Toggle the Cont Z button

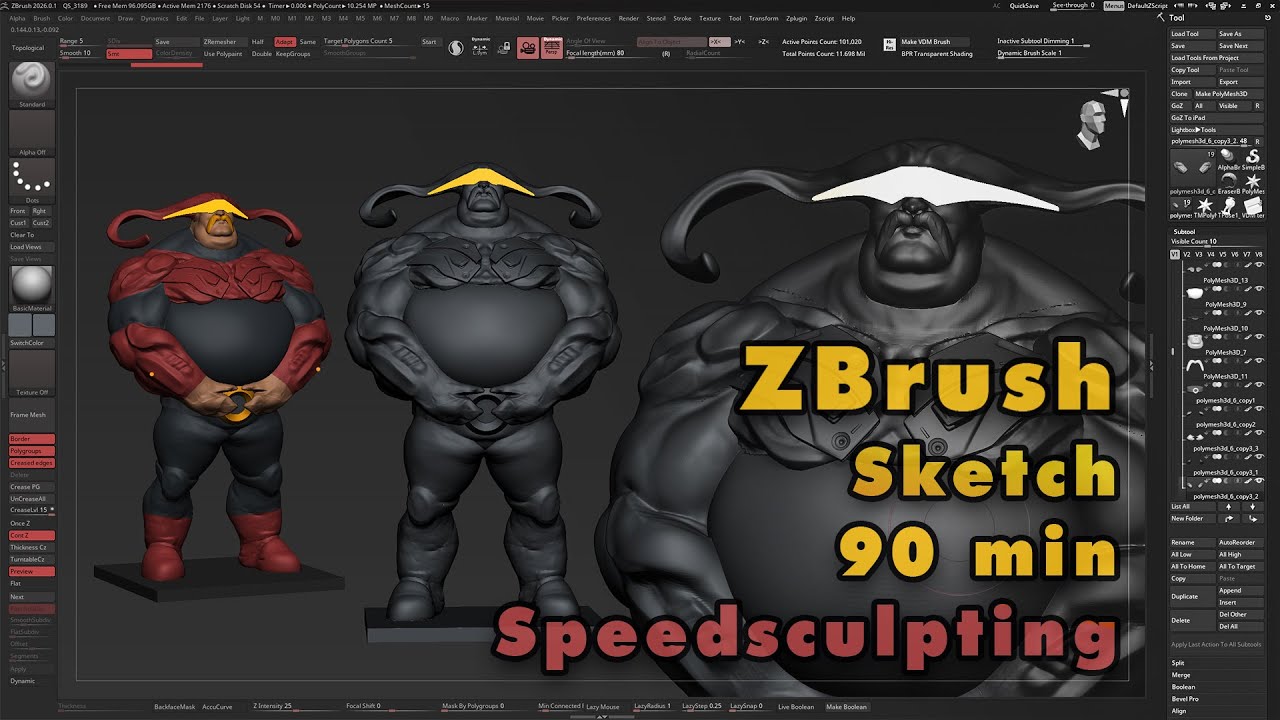click(31, 535)
